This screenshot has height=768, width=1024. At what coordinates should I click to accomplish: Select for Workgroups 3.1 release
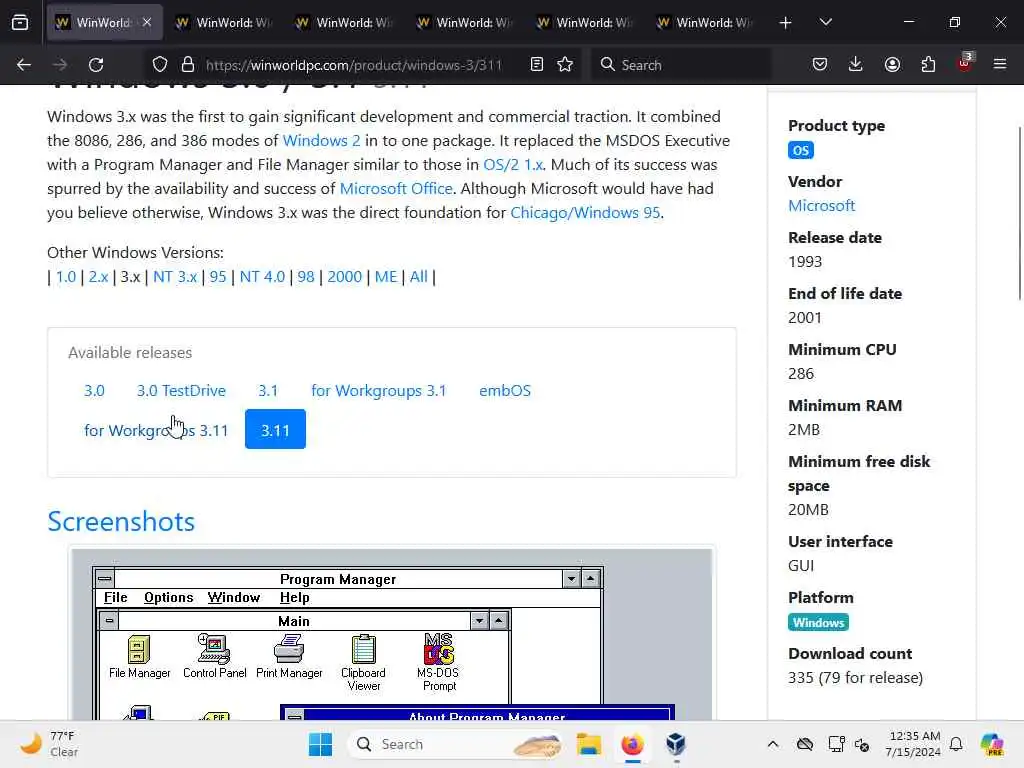pos(378,391)
